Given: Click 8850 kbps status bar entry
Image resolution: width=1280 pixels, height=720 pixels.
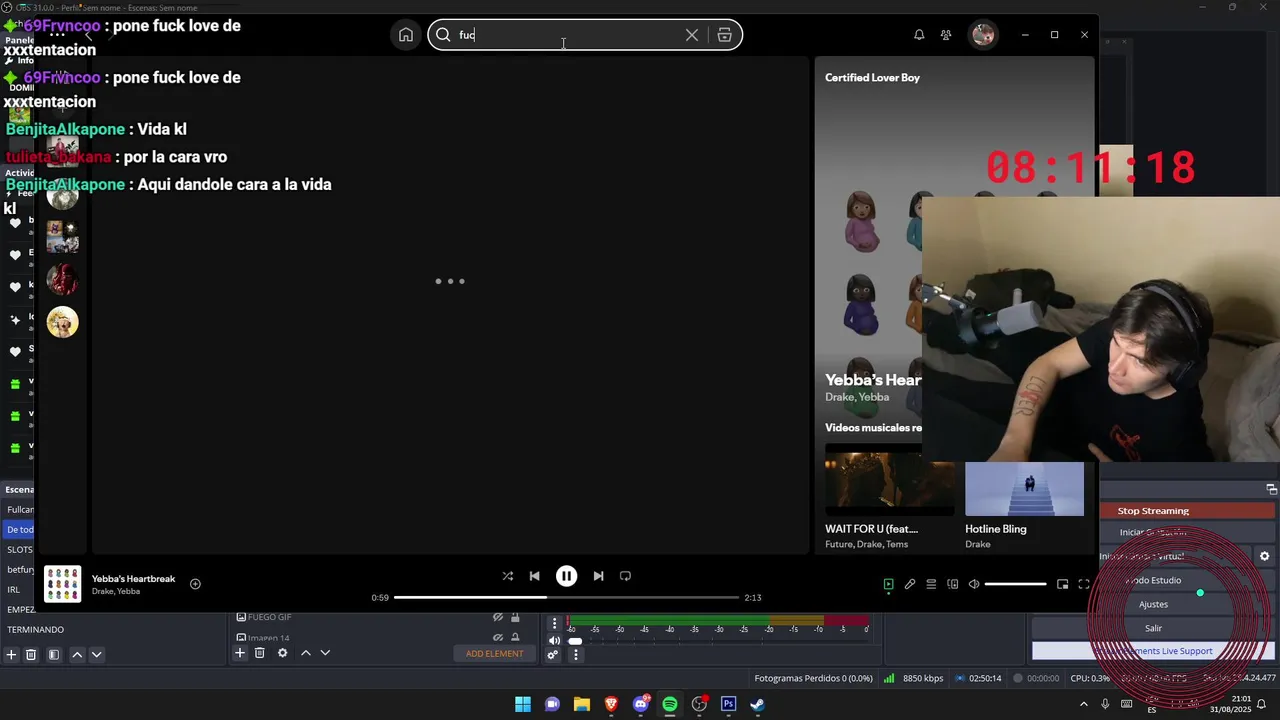Looking at the screenshot, I should pos(914,678).
